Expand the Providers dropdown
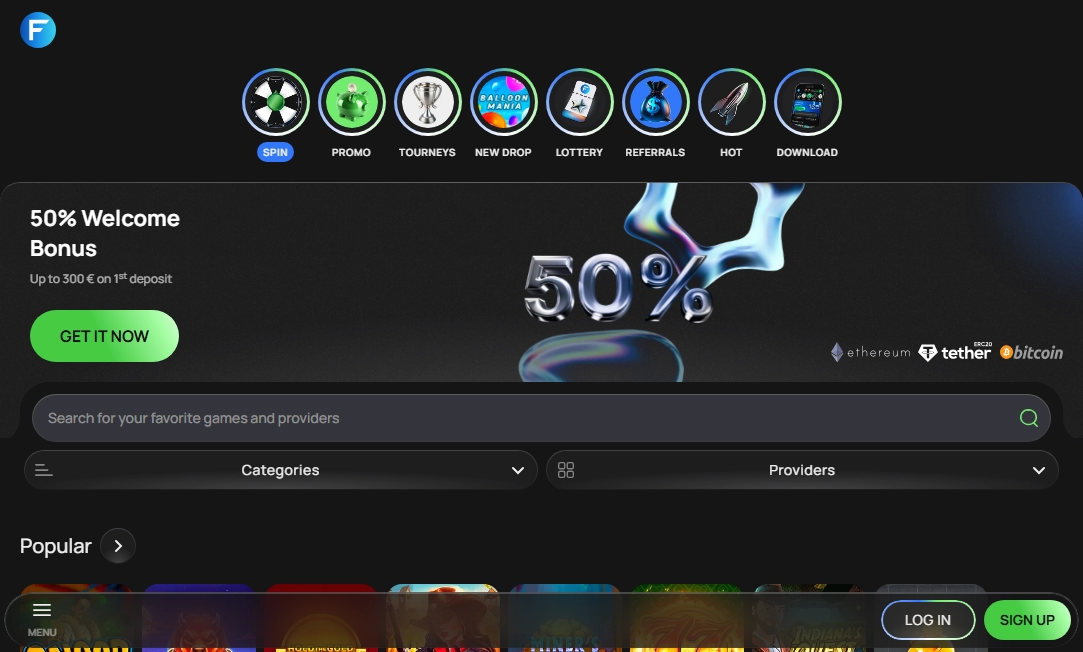1083x652 pixels. coord(802,470)
